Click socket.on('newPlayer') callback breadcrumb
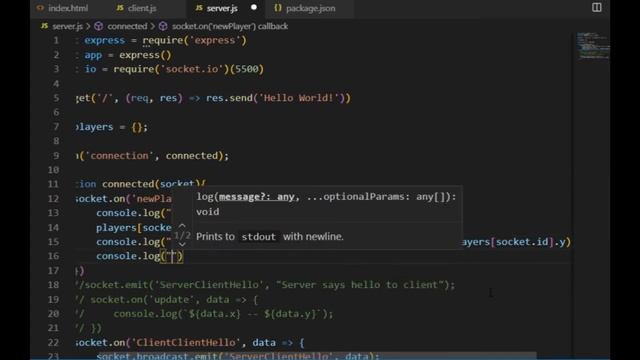640x360 pixels. pyautogui.click(x=230, y=27)
